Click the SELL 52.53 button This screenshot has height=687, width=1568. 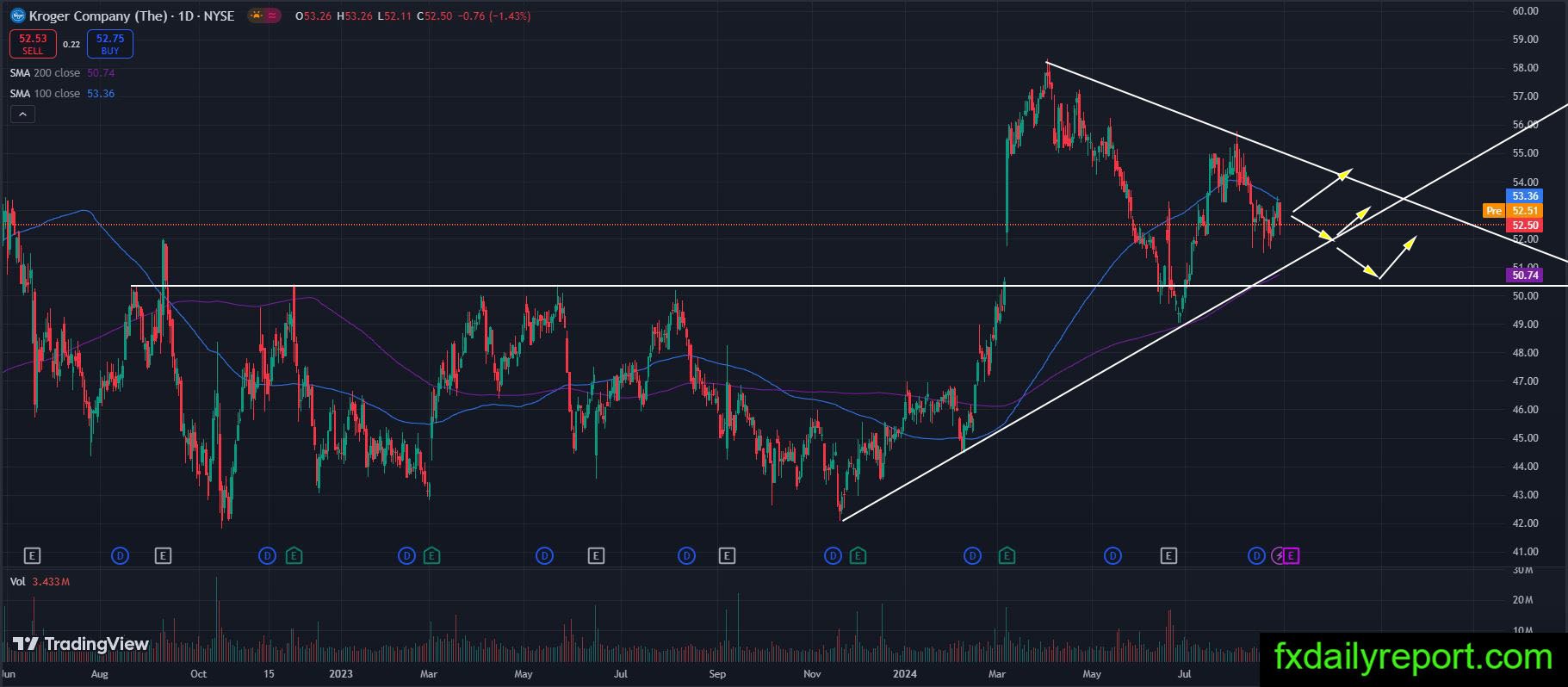coord(33,44)
